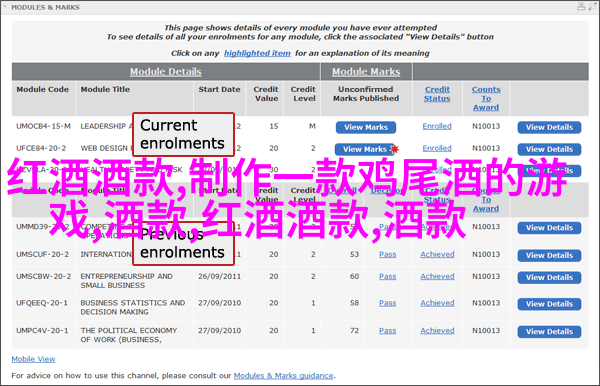600x386 pixels.
Task: View Details for UMSCUF-20-2 row
Action: pyautogui.click(x=549, y=256)
